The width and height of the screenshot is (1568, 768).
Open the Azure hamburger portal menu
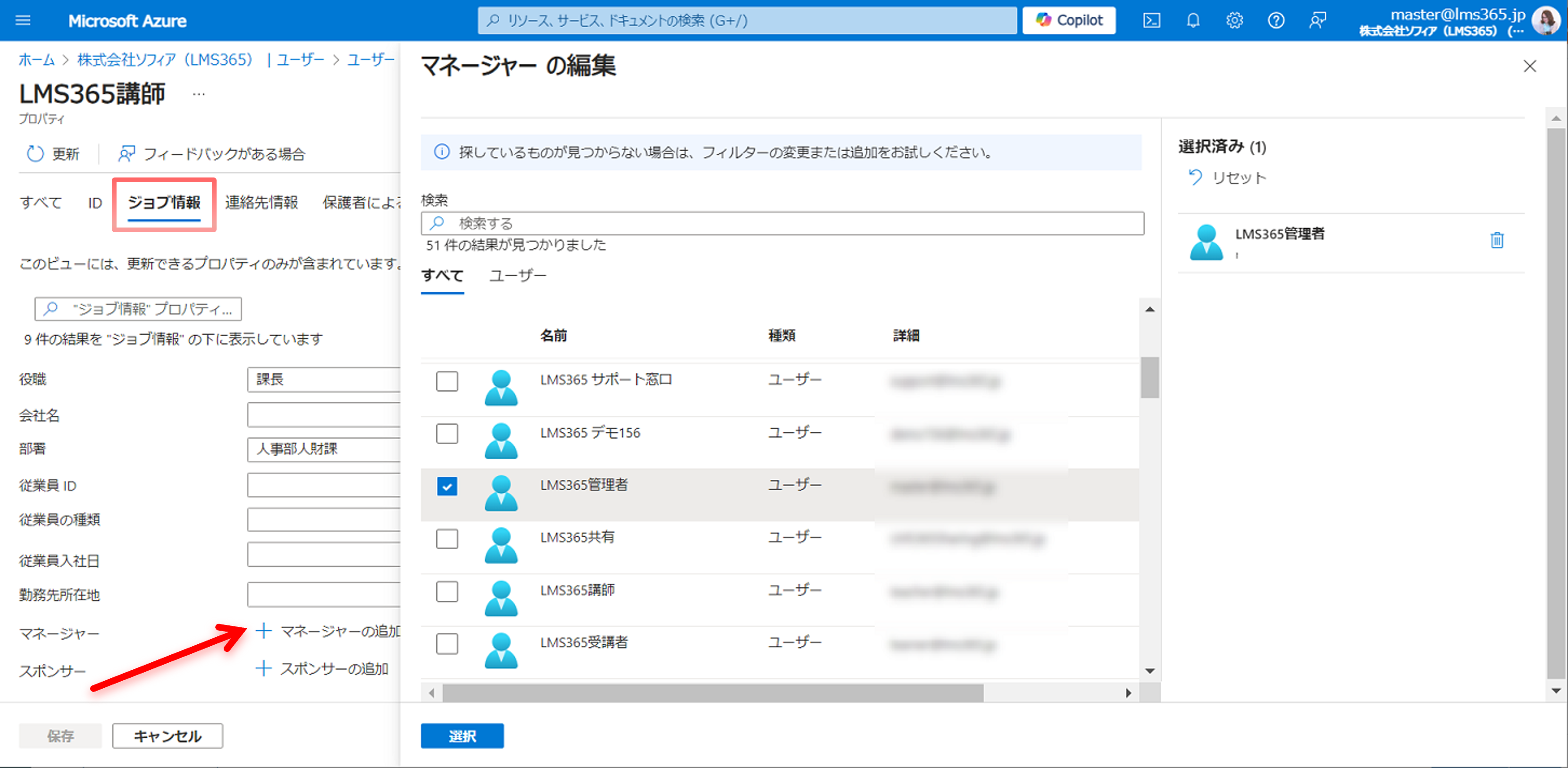23,21
